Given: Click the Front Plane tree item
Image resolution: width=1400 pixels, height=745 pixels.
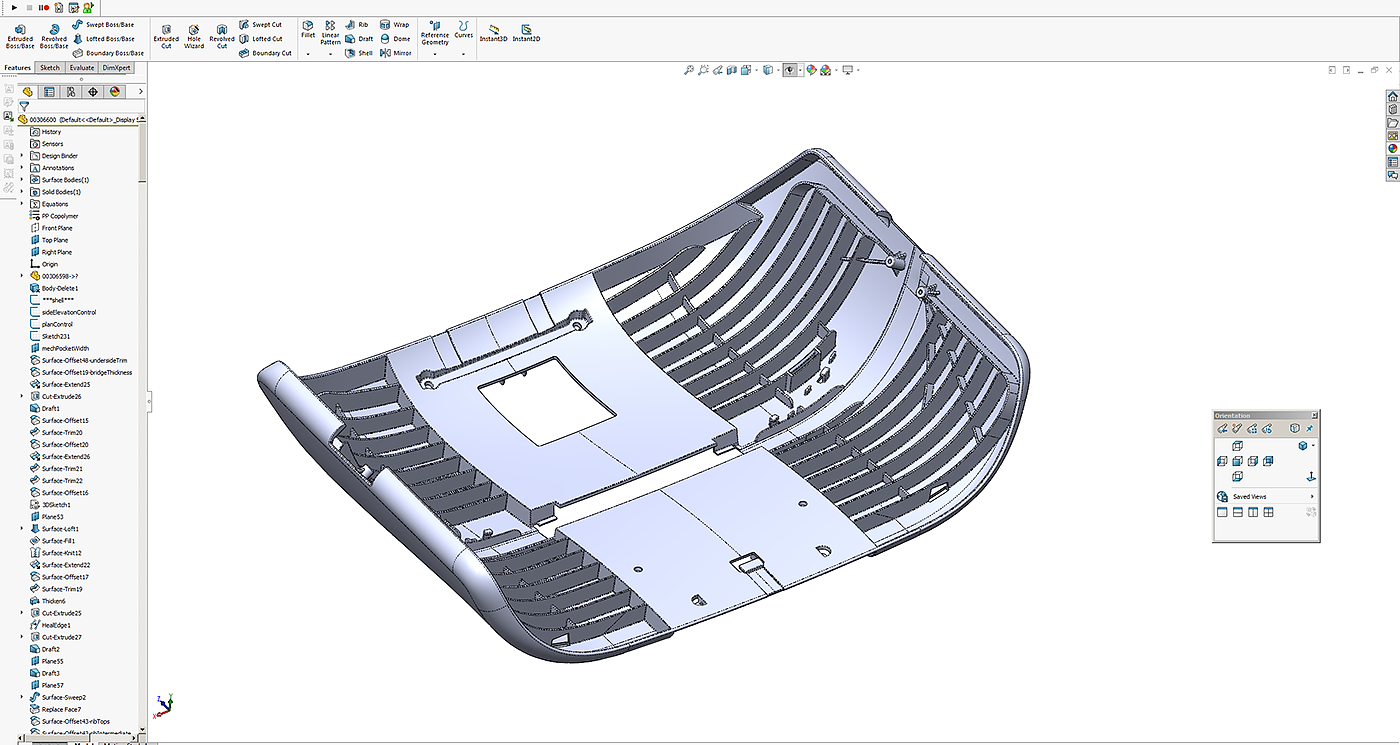Looking at the screenshot, I should tap(56, 228).
